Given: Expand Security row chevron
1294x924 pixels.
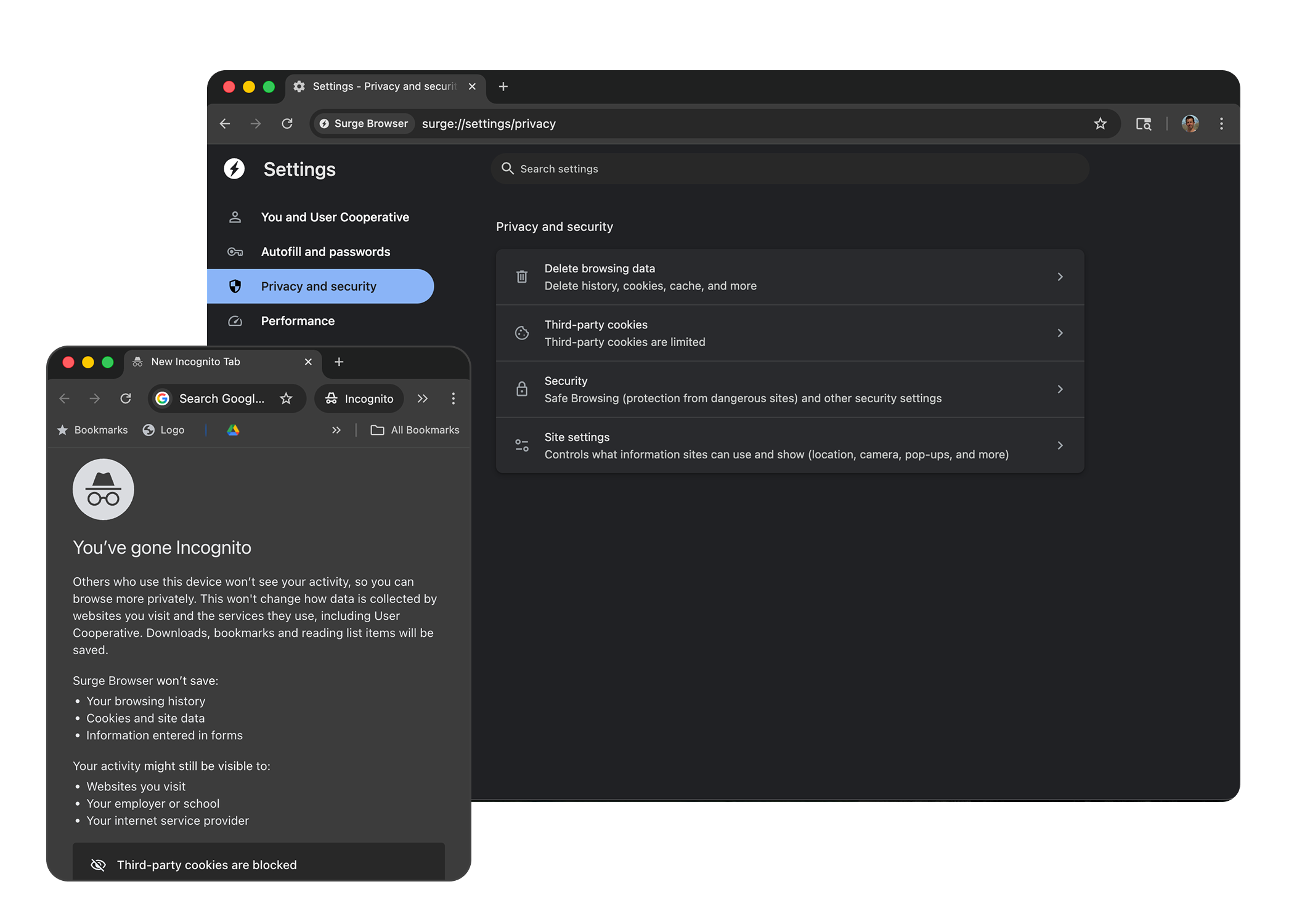Looking at the screenshot, I should tap(1060, 389).
